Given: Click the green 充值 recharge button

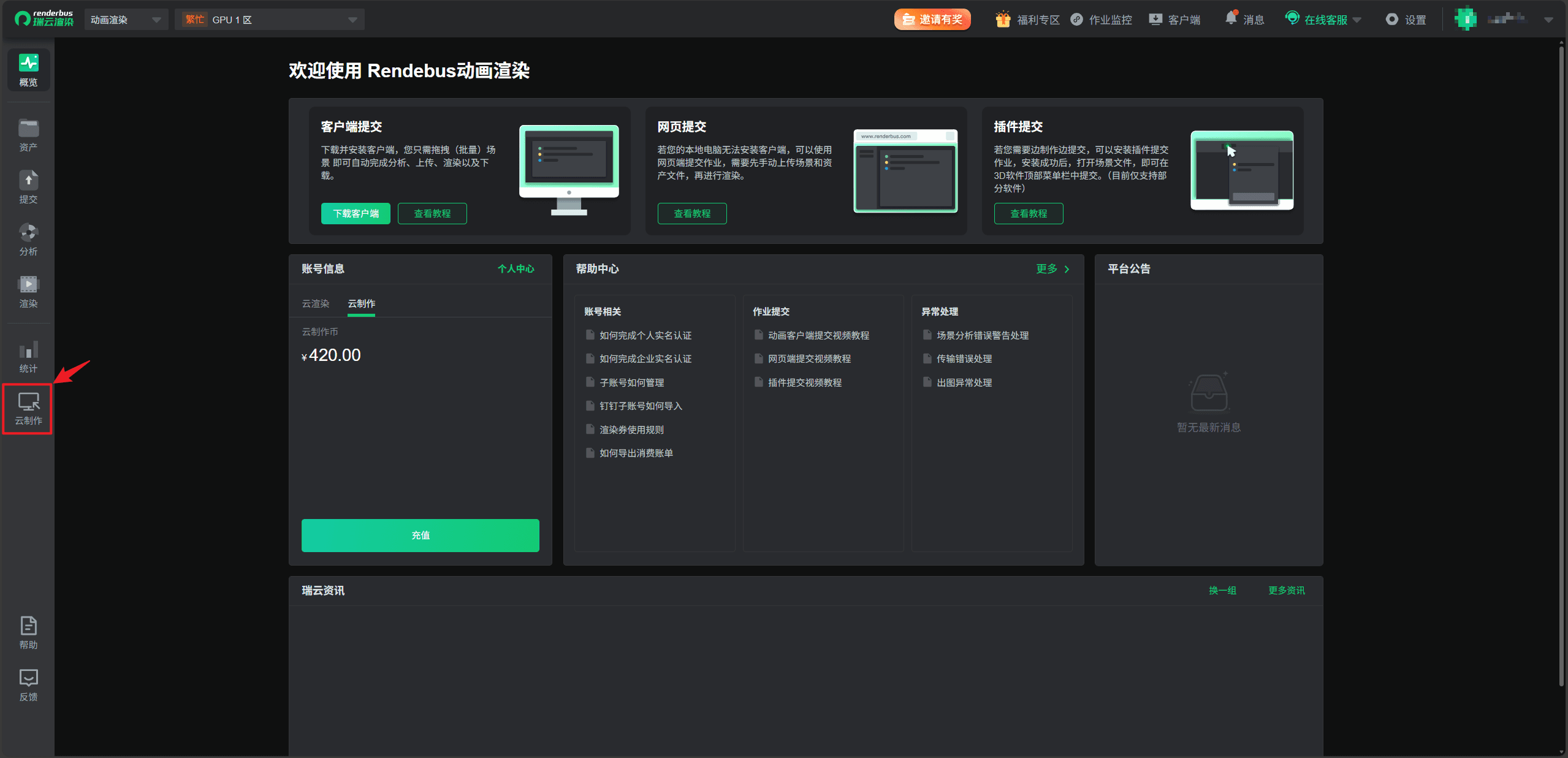Looking at the screenshot, I should 421,535.
